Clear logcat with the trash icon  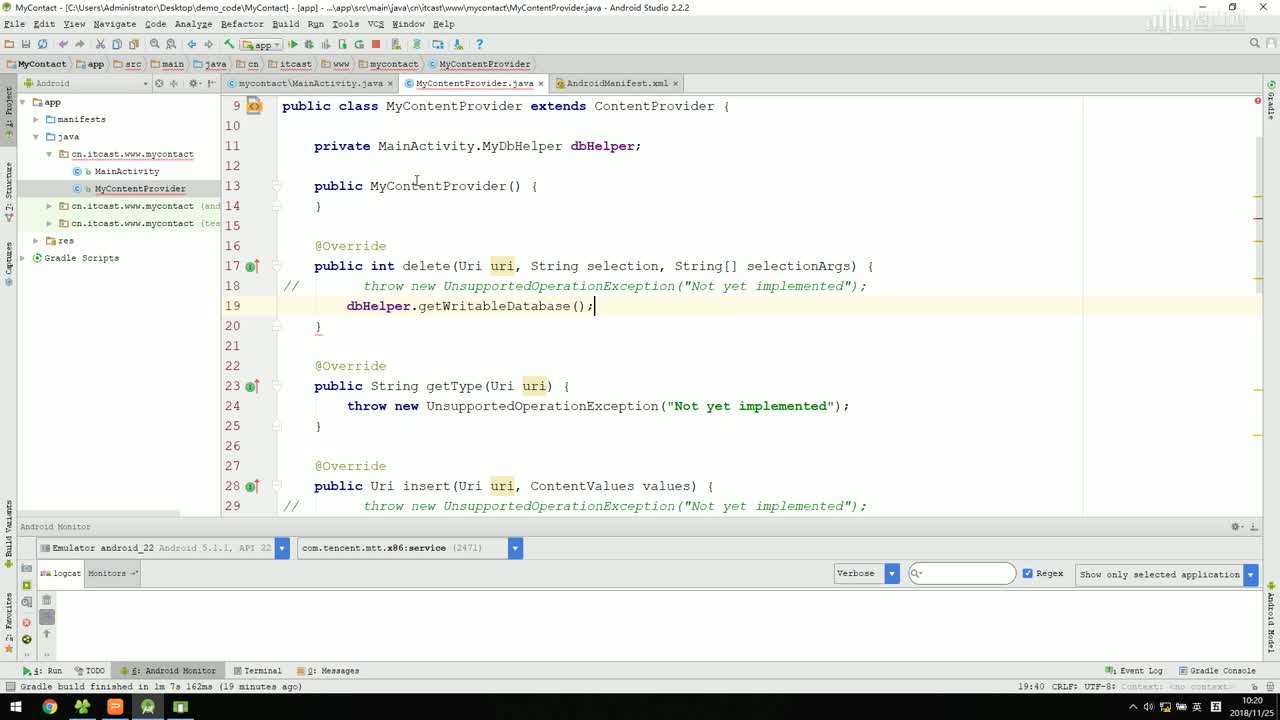[x=46, y=600]
